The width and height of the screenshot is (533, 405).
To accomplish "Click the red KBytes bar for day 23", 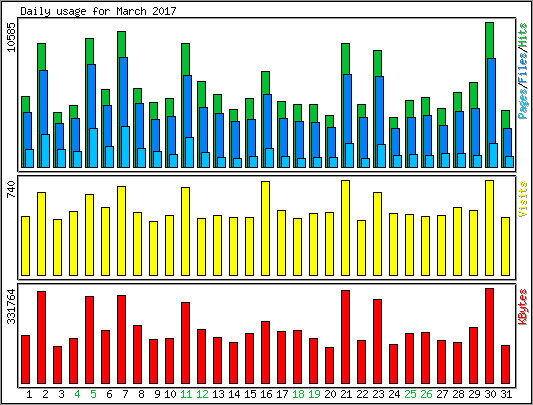I will (377, 341).
